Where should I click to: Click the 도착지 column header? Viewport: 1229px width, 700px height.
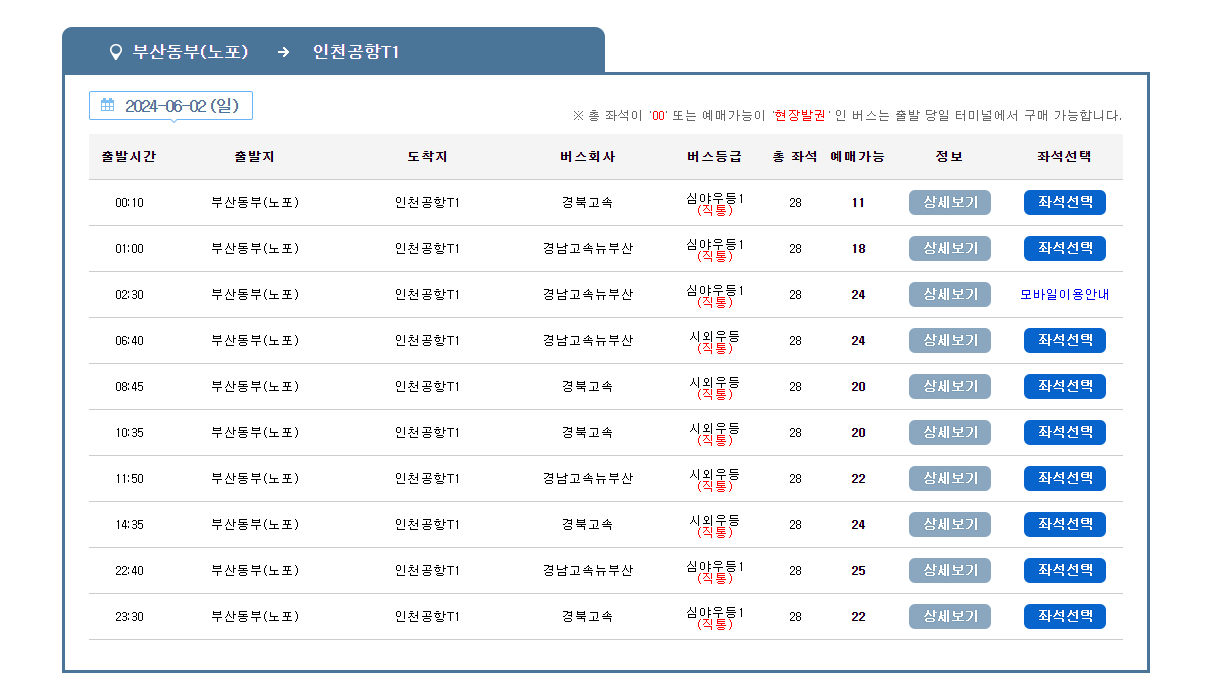(x=427, y=157)
